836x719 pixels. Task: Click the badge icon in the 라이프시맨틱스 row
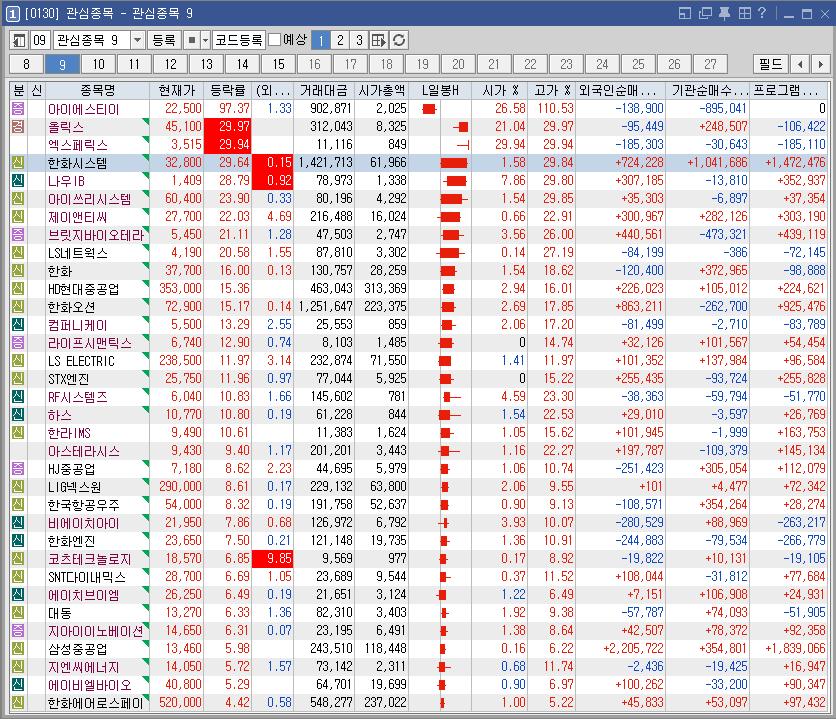[18, 343]
